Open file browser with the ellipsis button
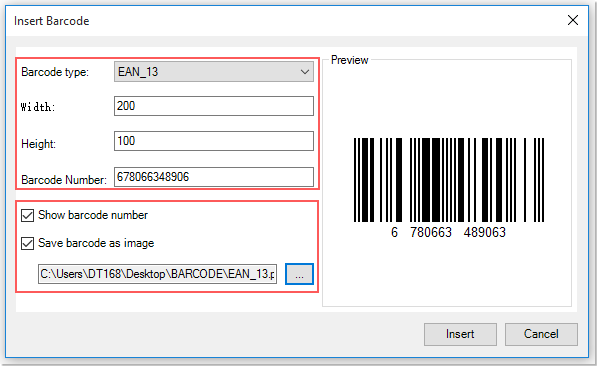 pyautogui.click(x=299, y=274)
